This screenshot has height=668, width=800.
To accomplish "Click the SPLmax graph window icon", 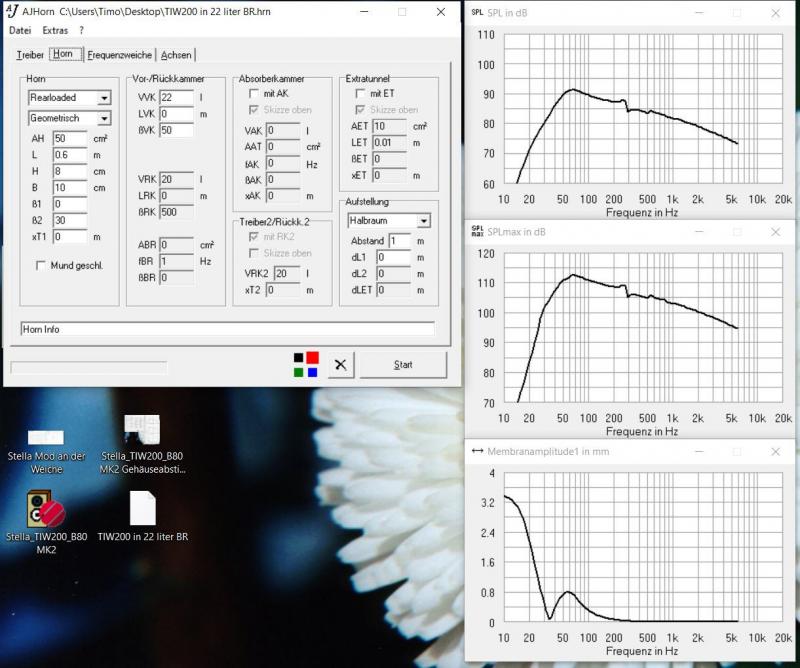I will click(x=477, y=232).
